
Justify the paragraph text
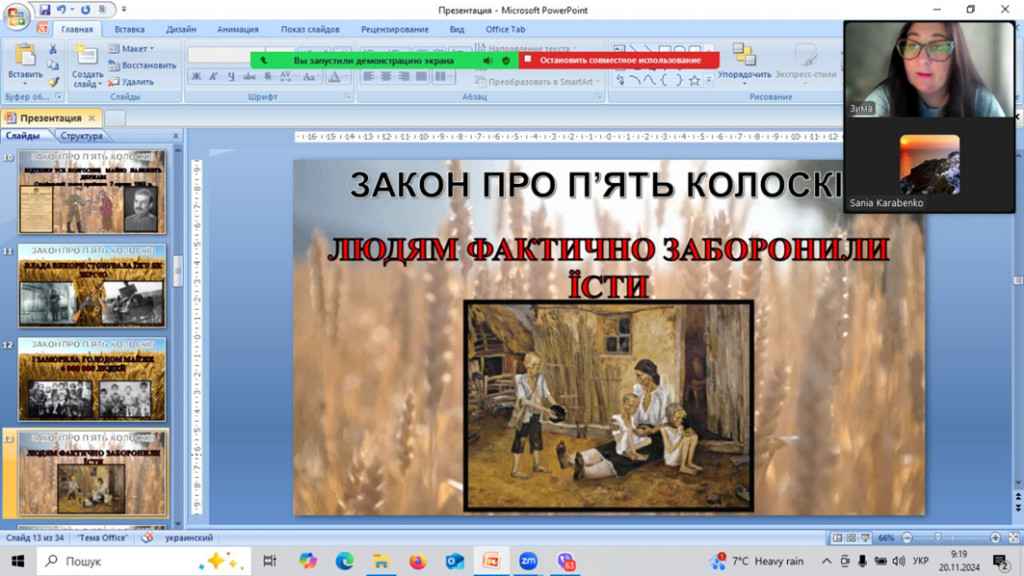pyautogui.click(x=421, y=77)
